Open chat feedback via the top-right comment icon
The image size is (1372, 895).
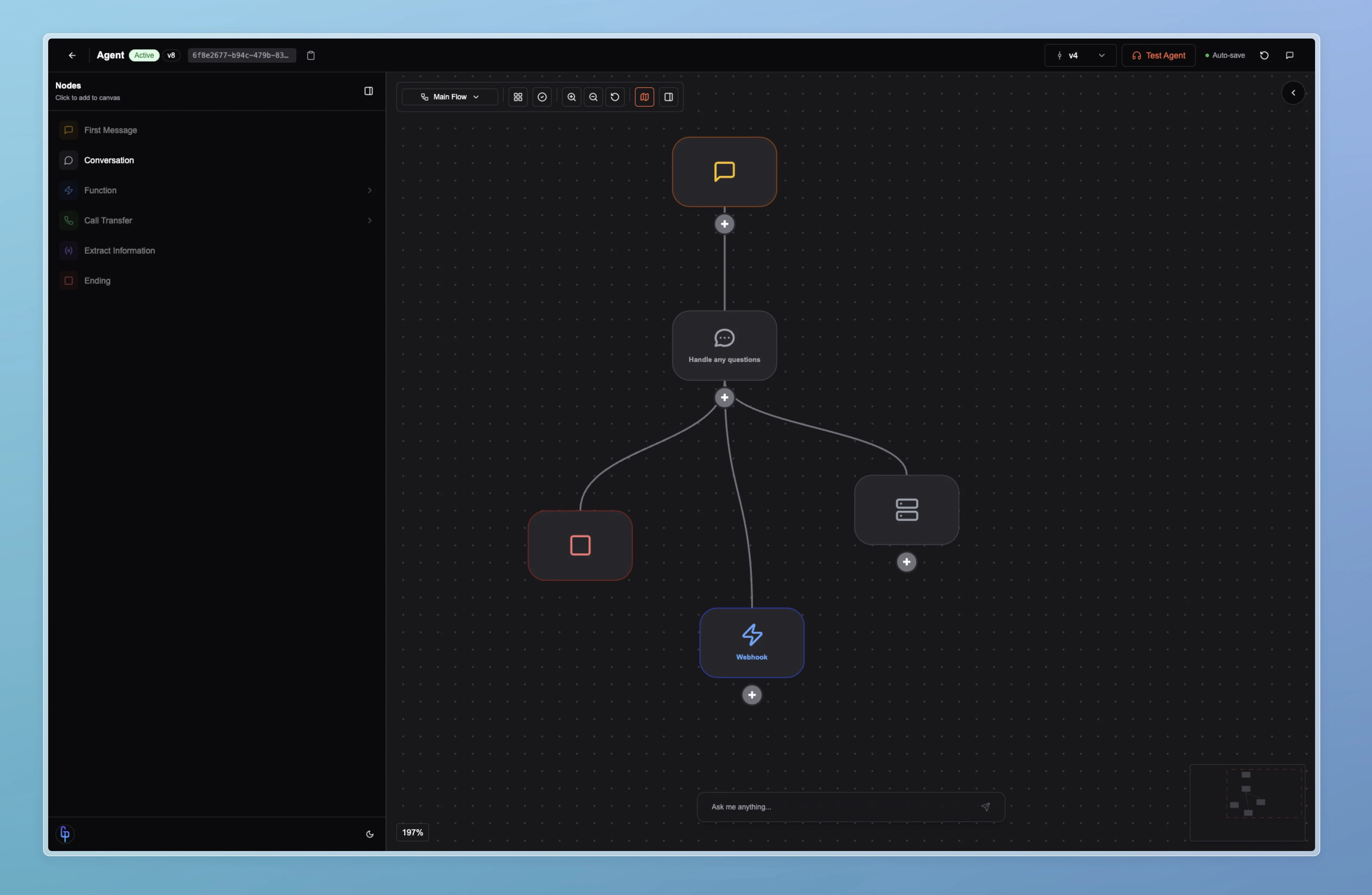(x=1289, y=55)
